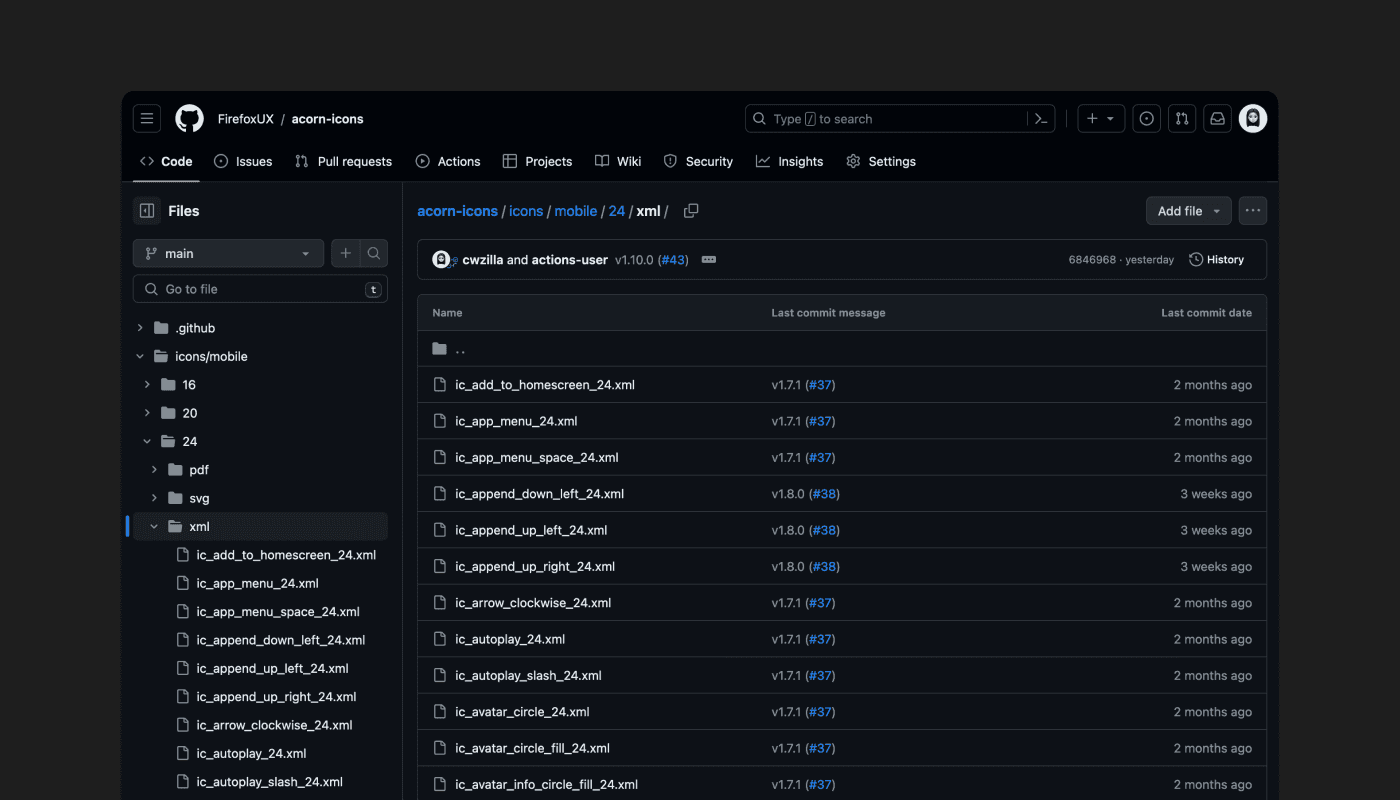This screenshot has width=1400, height=800.
Task: Open the repository Settings tab
Action: [881, 161]
